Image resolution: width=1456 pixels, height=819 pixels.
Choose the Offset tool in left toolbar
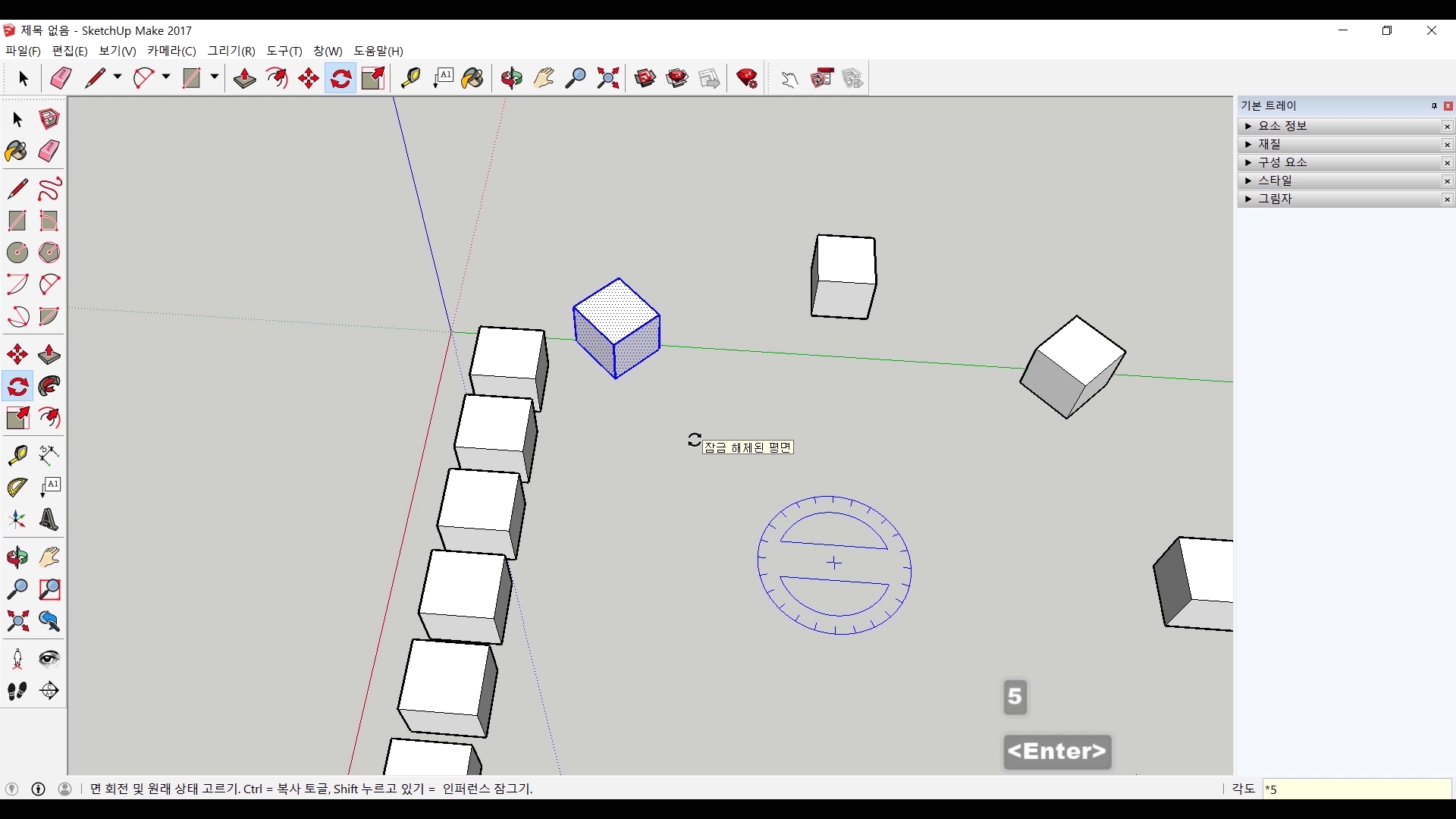[x=49, y=419]
